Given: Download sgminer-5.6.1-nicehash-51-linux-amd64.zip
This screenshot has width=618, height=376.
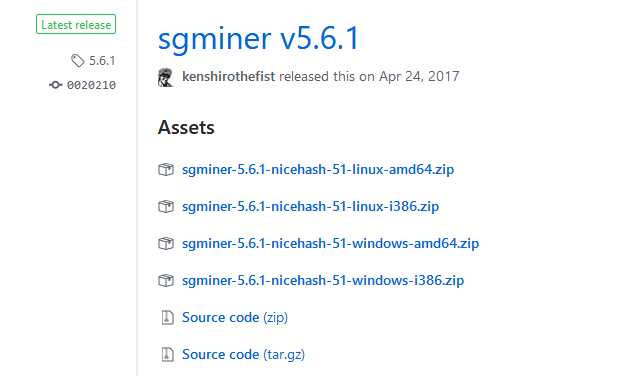Looking at the screenshot, I should (318, 169).
